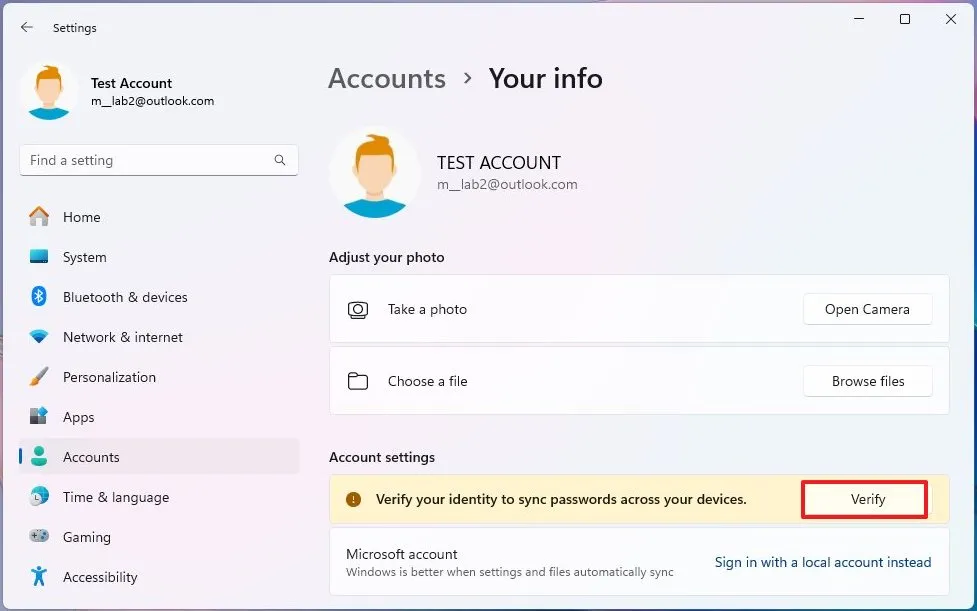Viewport: 977px width, 611px height.
Task: Open Sign in with a local account instead
Action: tap(822, 562)
